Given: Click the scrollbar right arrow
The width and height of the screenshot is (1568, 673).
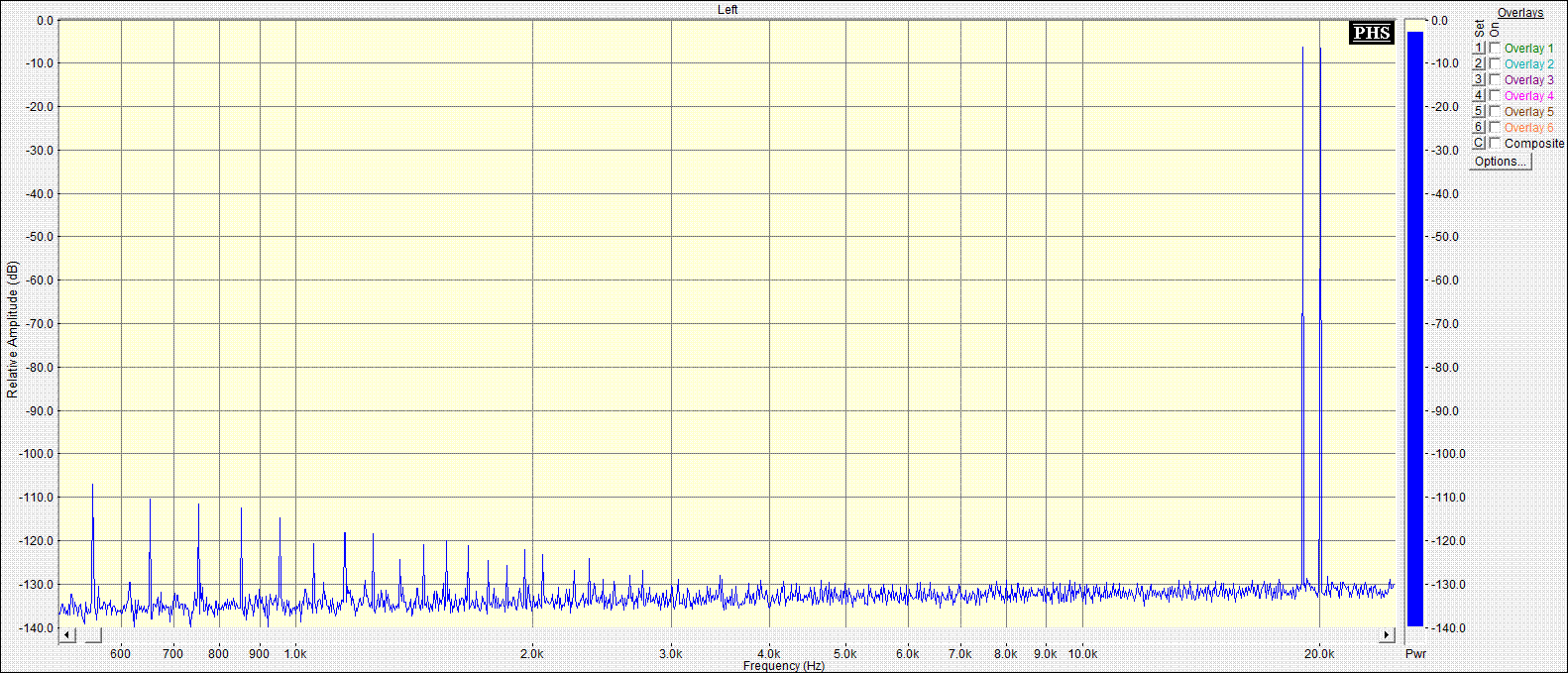Looking at the screenshot, I should (x=1387, y=634).
